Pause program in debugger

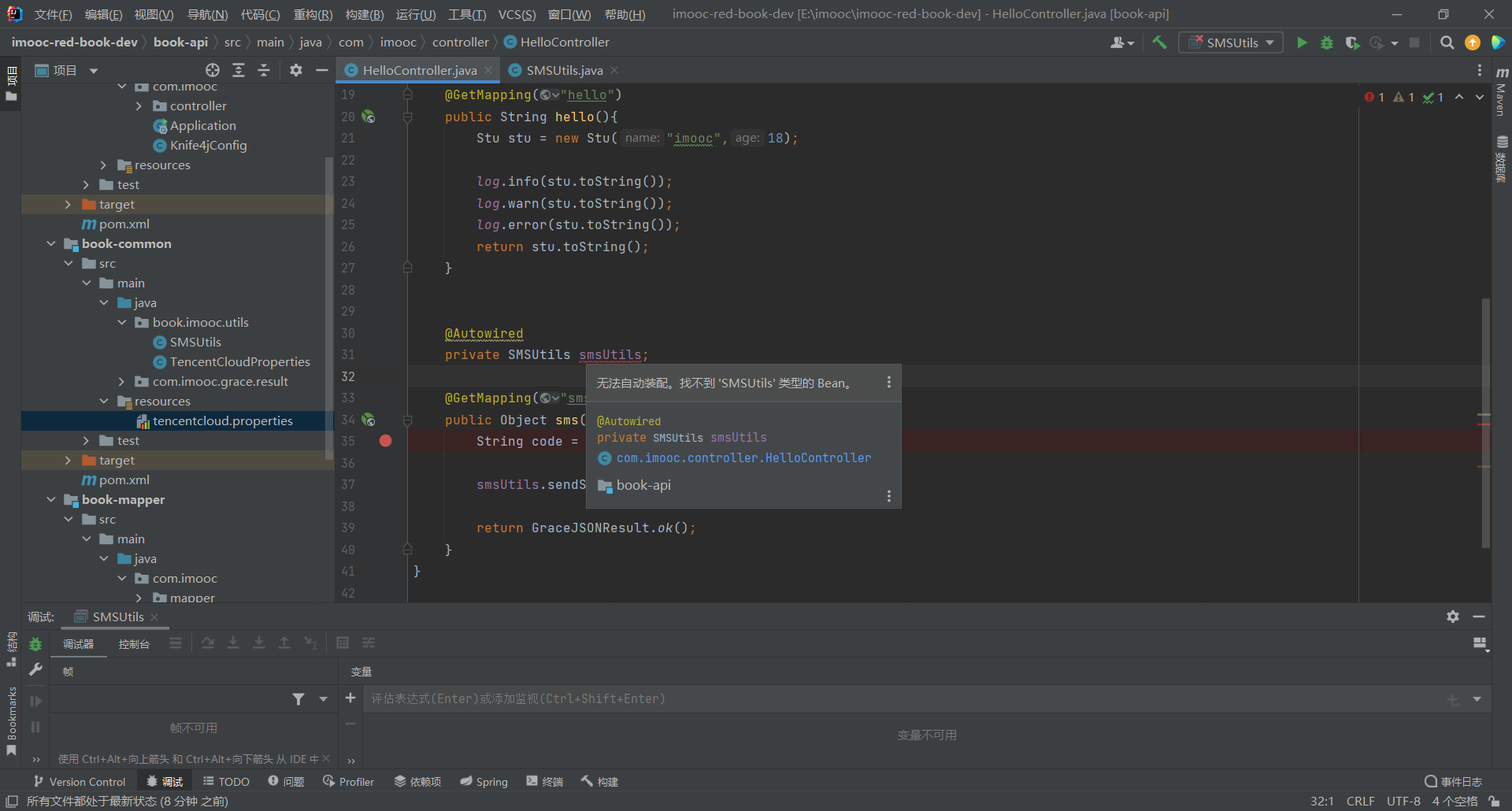click(x=35, y=727)
